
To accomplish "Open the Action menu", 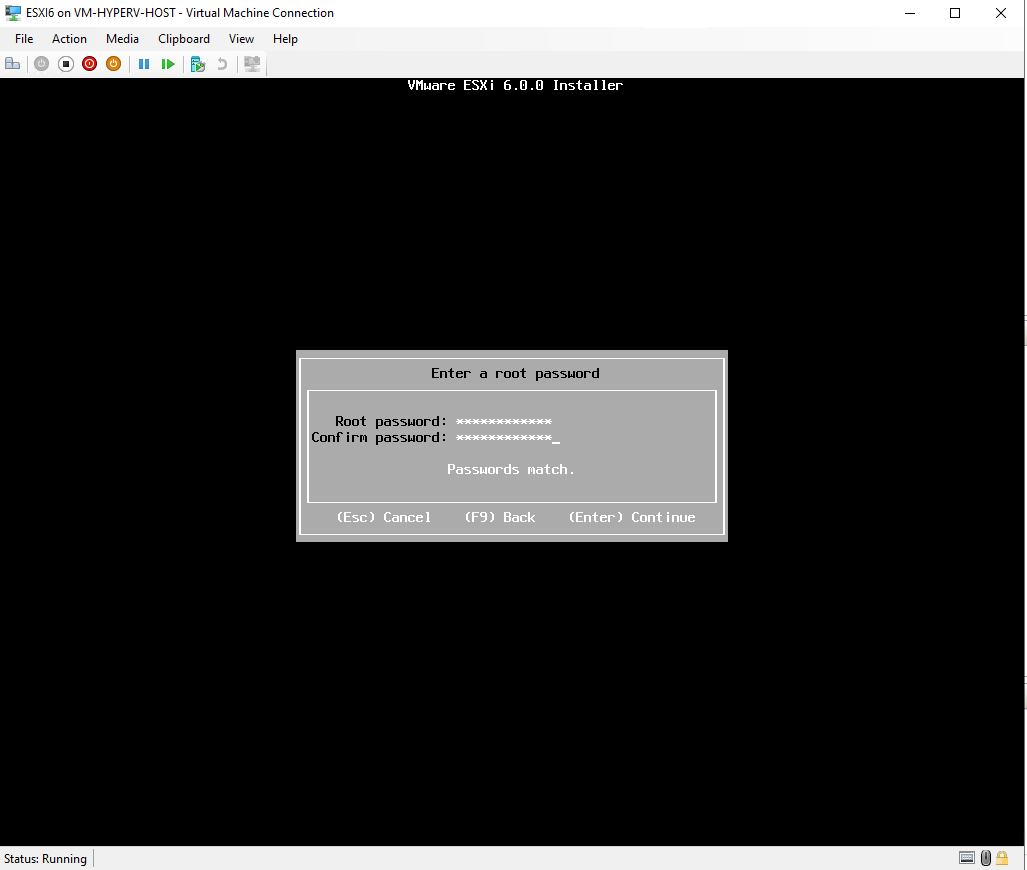I will [x=69, y=39].
